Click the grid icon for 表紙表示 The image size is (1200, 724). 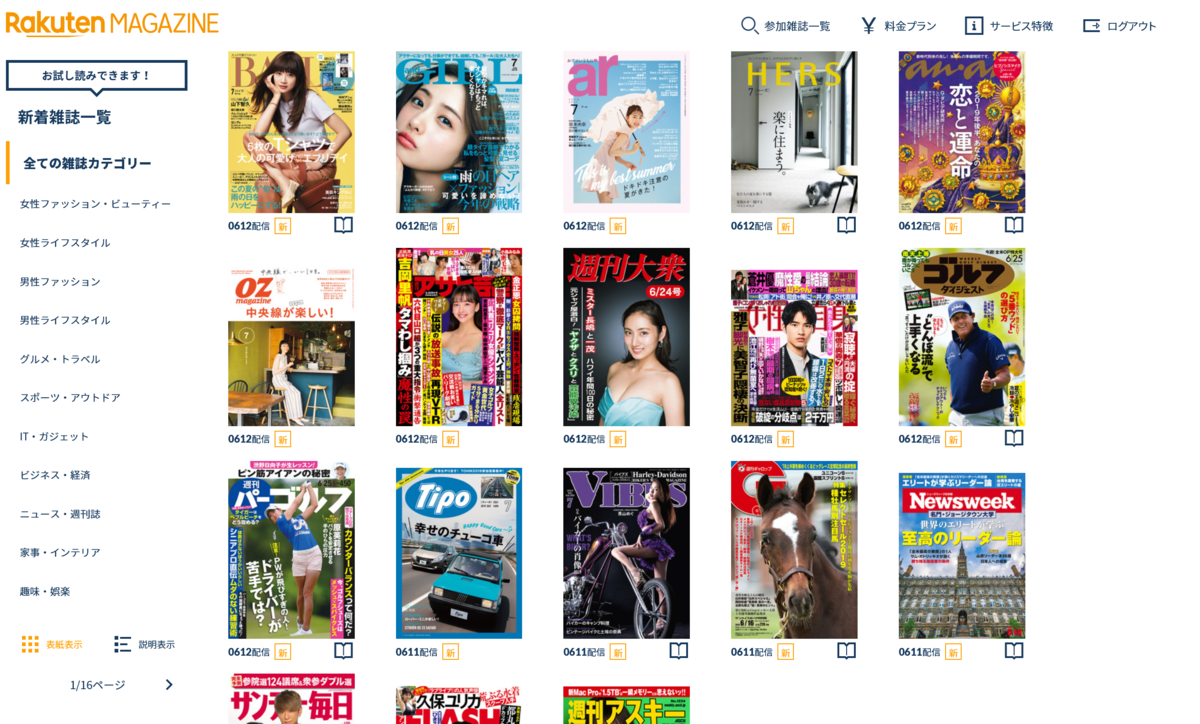pyautogui.click(x=30, y=644)
